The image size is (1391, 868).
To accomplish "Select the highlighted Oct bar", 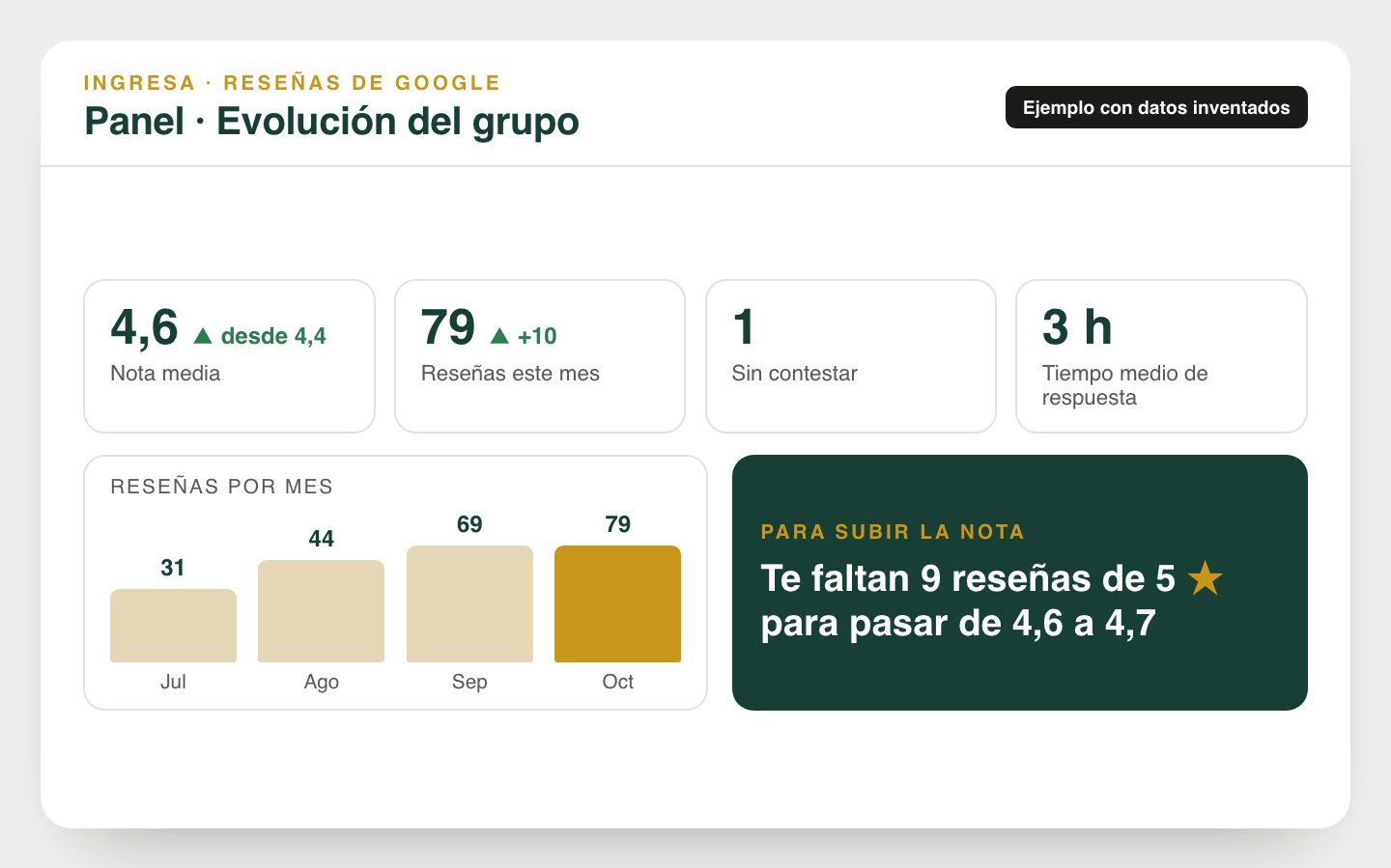I will click(x=617, y=604).
